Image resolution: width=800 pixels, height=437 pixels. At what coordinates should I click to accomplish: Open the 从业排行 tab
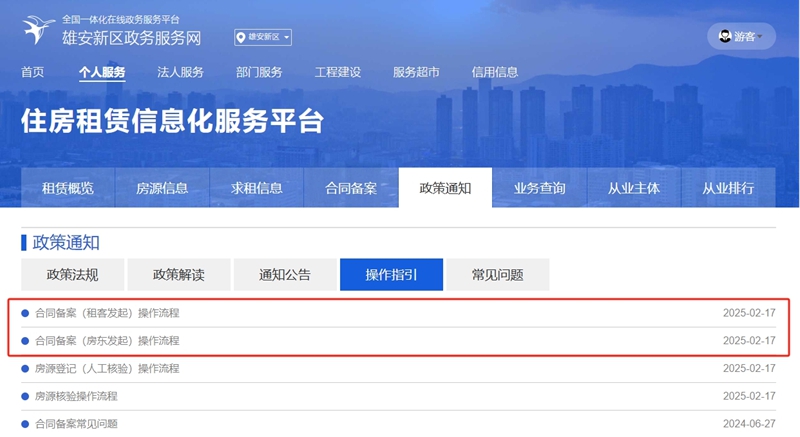click(x=728, y=188)
